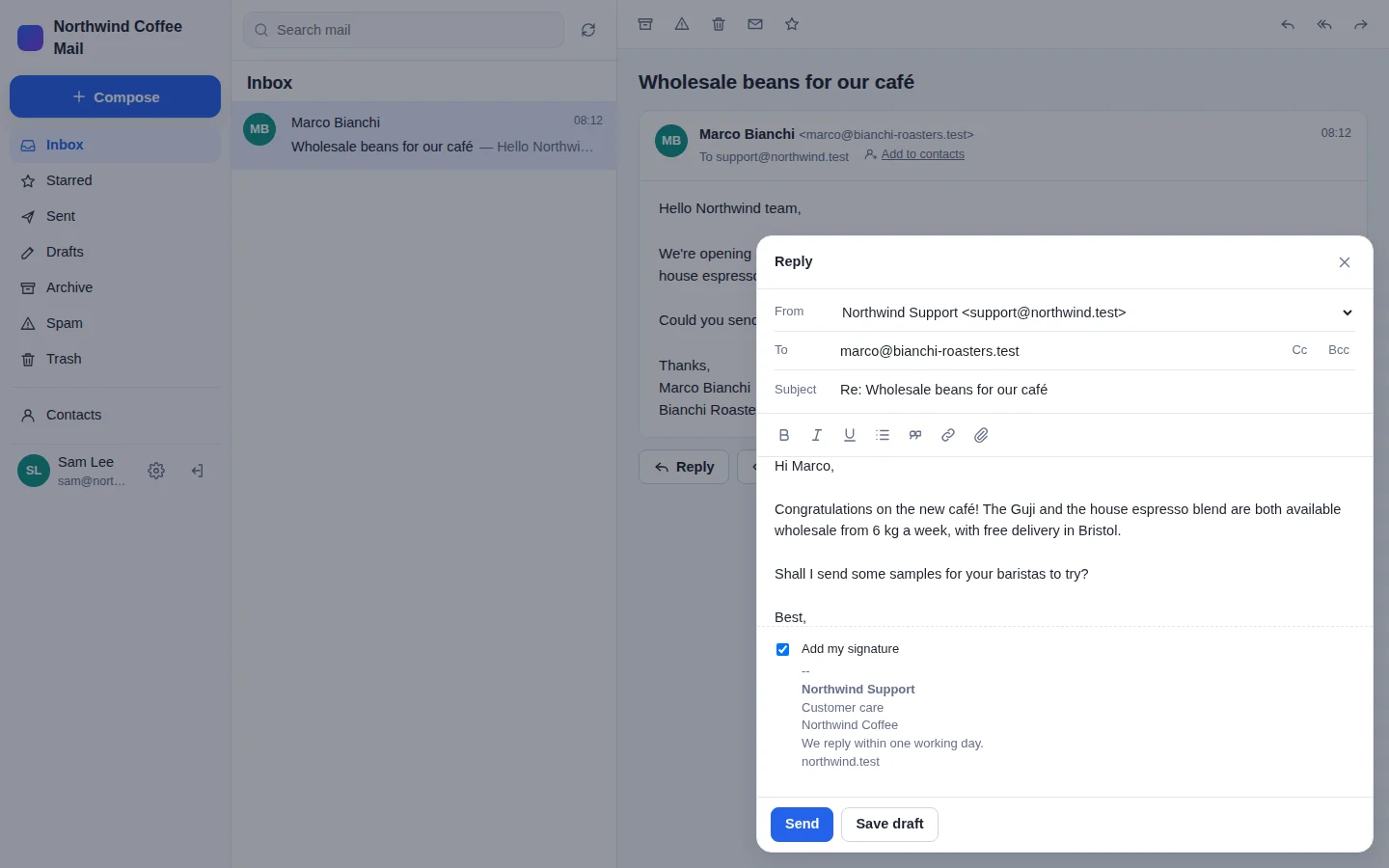The width and height of the screenshot is (1389, 868).
Task: Report the message as spam
Action: click(682, 24)
